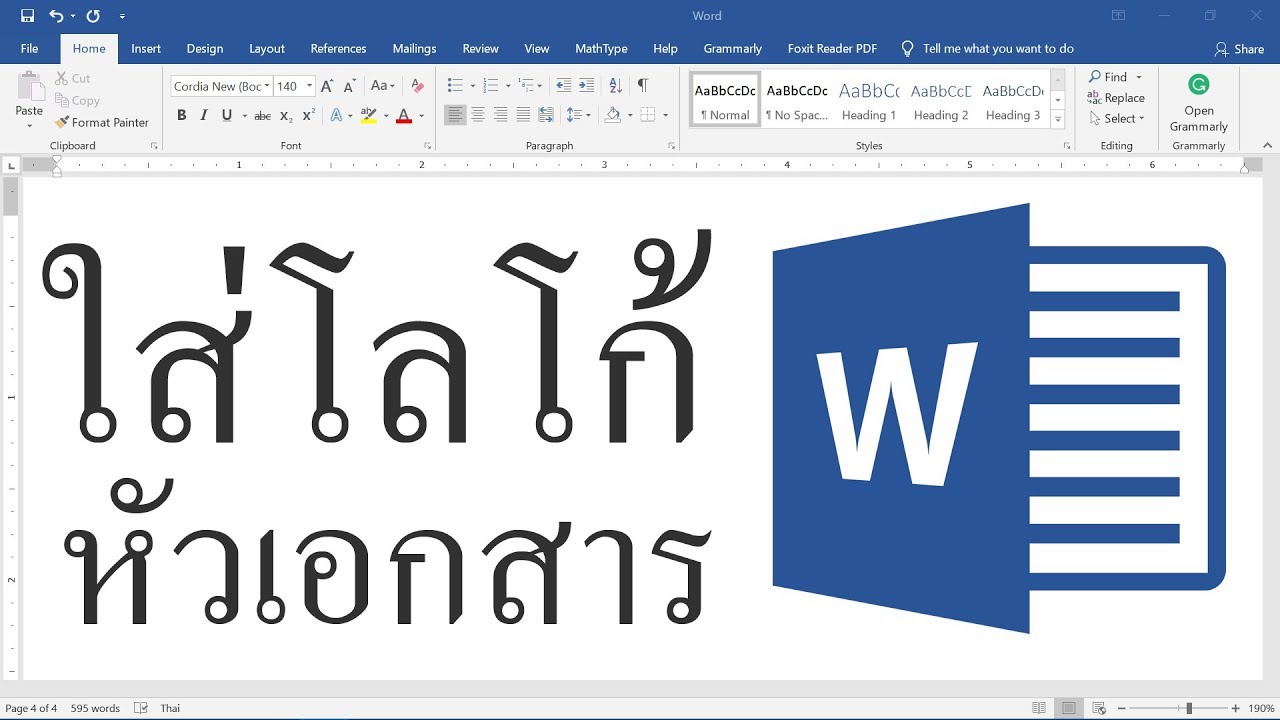The height and width of the screenshot is (720, 1280).
Task: Apply the Heading 2 style
Action: pos(941,100)
